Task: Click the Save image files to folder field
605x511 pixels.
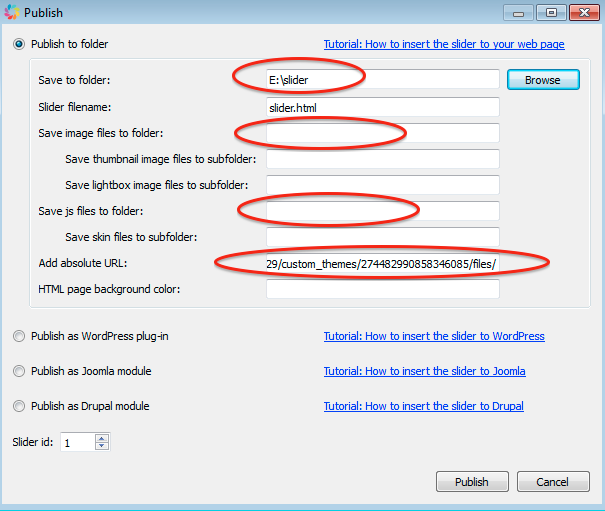Action: click(383, 133)
